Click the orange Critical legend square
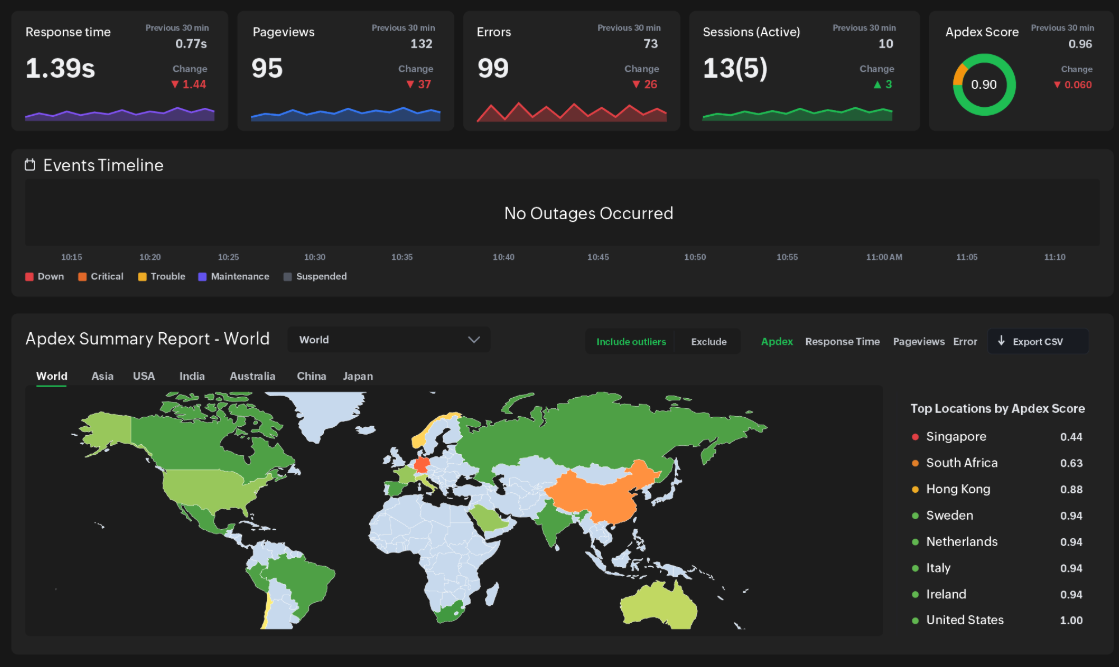This screenshot has height=667, width=1119. (82, 277)
